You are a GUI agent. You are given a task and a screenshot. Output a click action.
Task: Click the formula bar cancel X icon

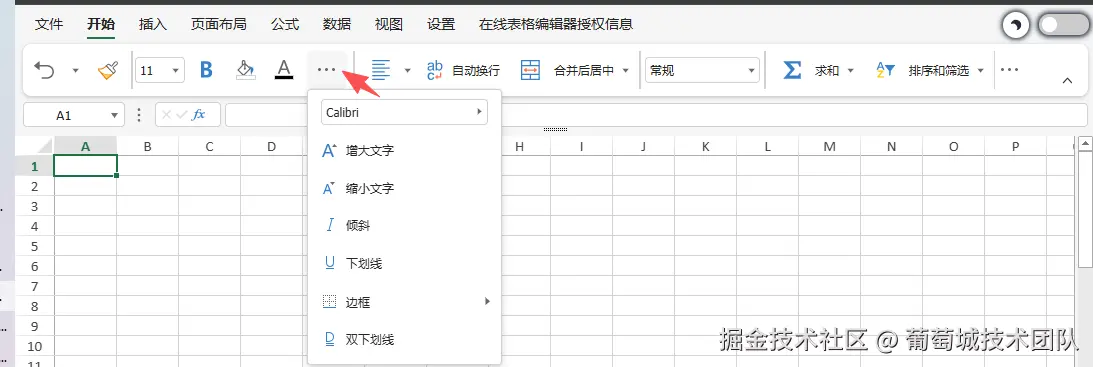[167, 114]
